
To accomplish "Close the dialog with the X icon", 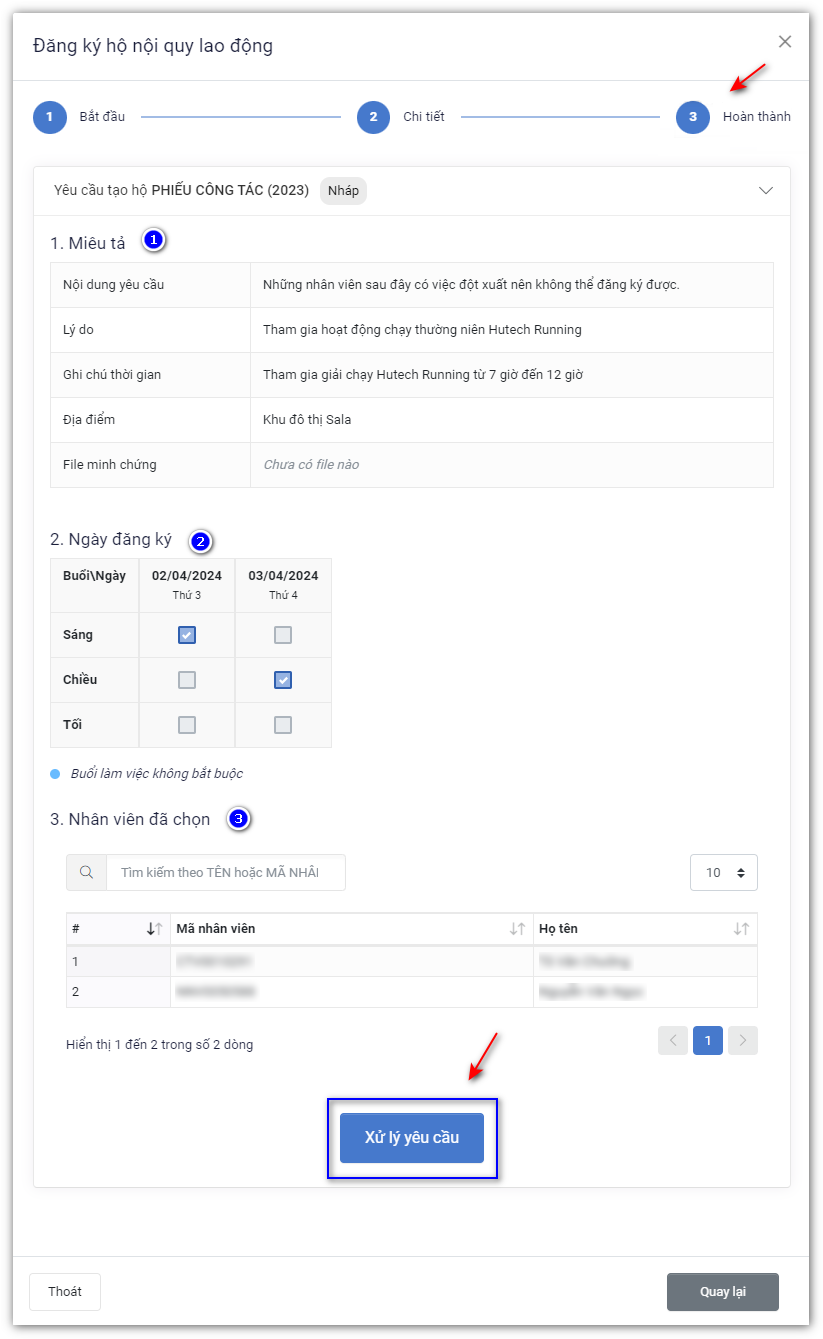I will (x=785, y=42).
